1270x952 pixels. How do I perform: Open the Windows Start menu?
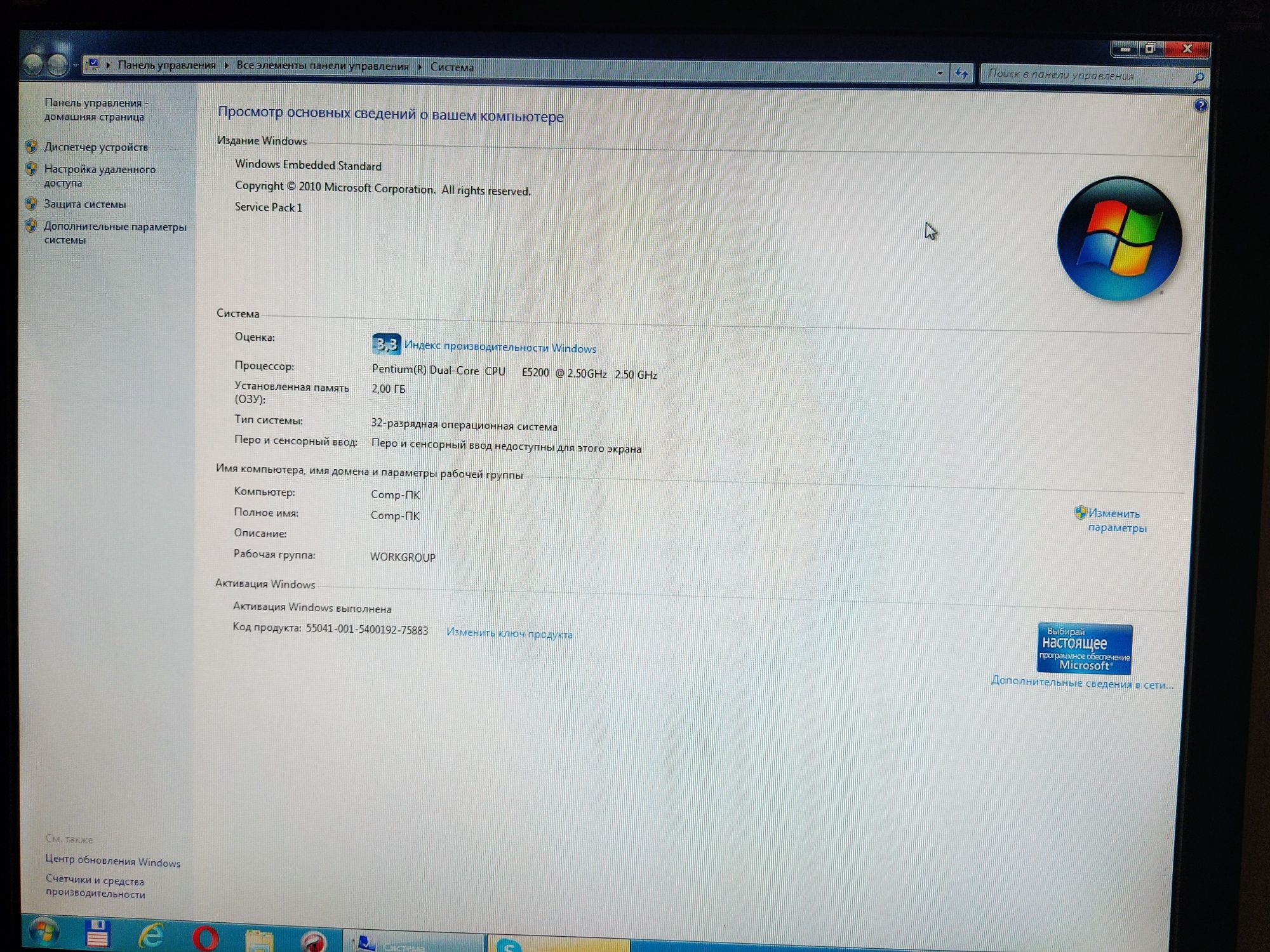[44, 931]
